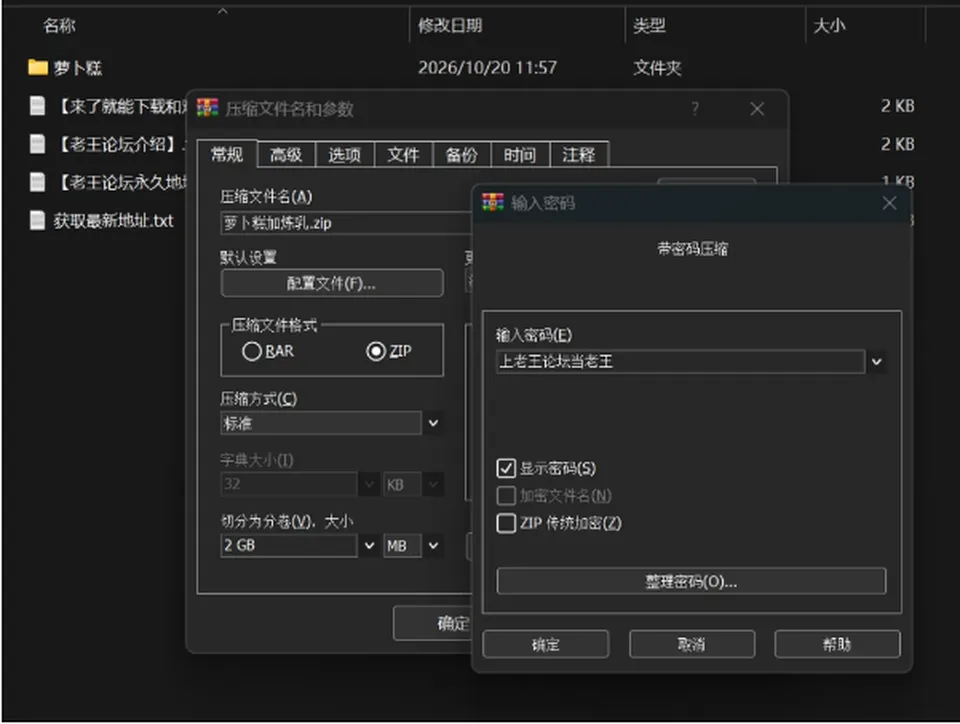Sort files by 修改日期 column header
This screenshot has width=960, height=724.
pos(450,26)
